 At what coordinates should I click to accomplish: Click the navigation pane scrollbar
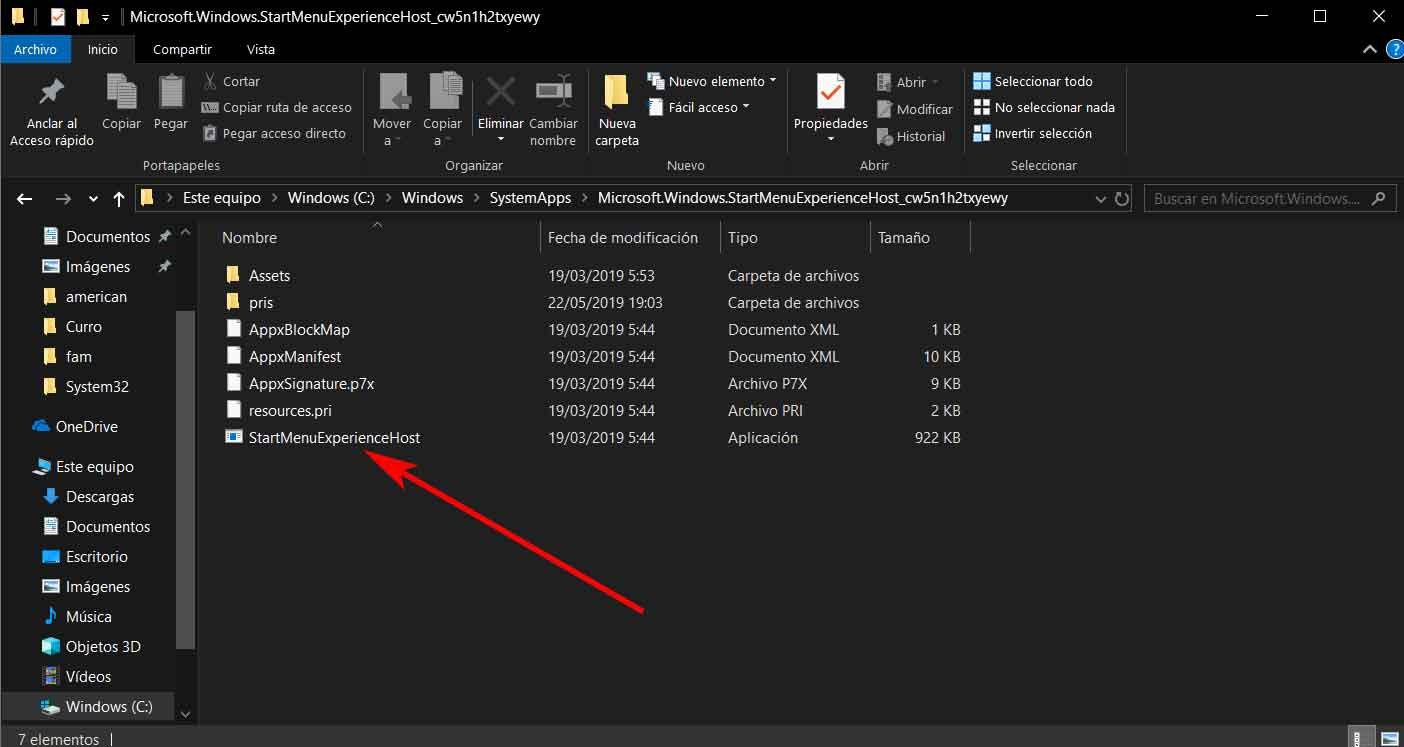(185, 480)
